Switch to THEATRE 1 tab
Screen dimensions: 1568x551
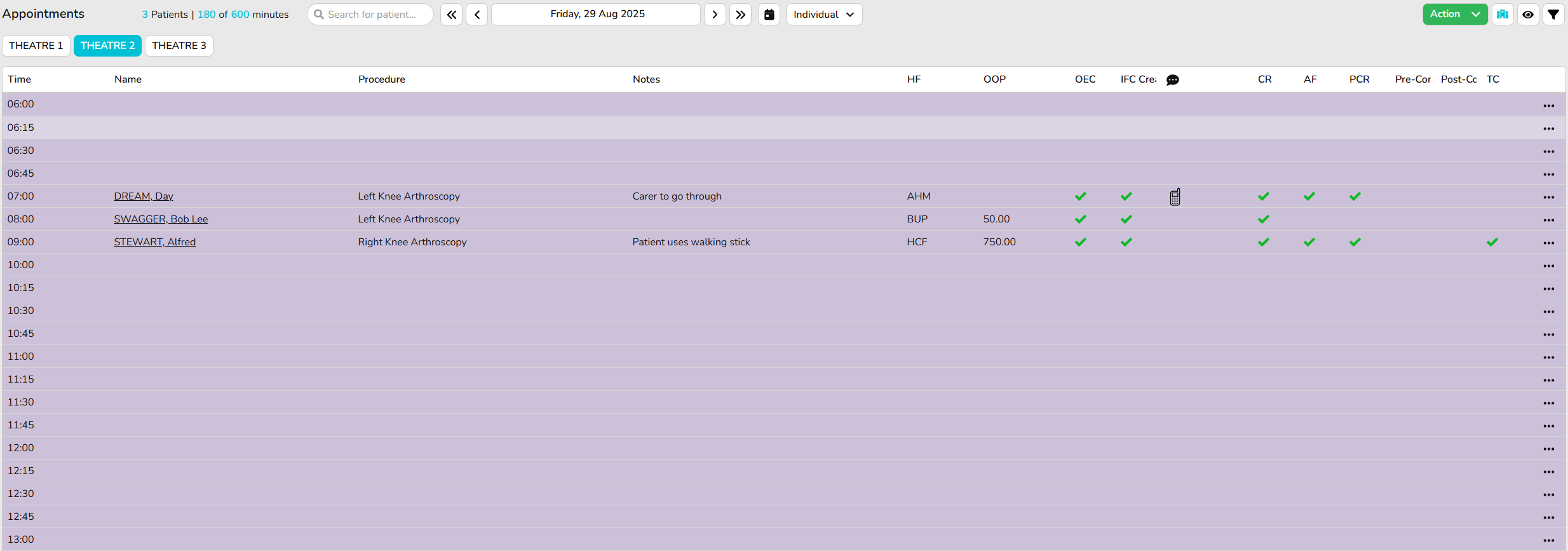(36, 46)
